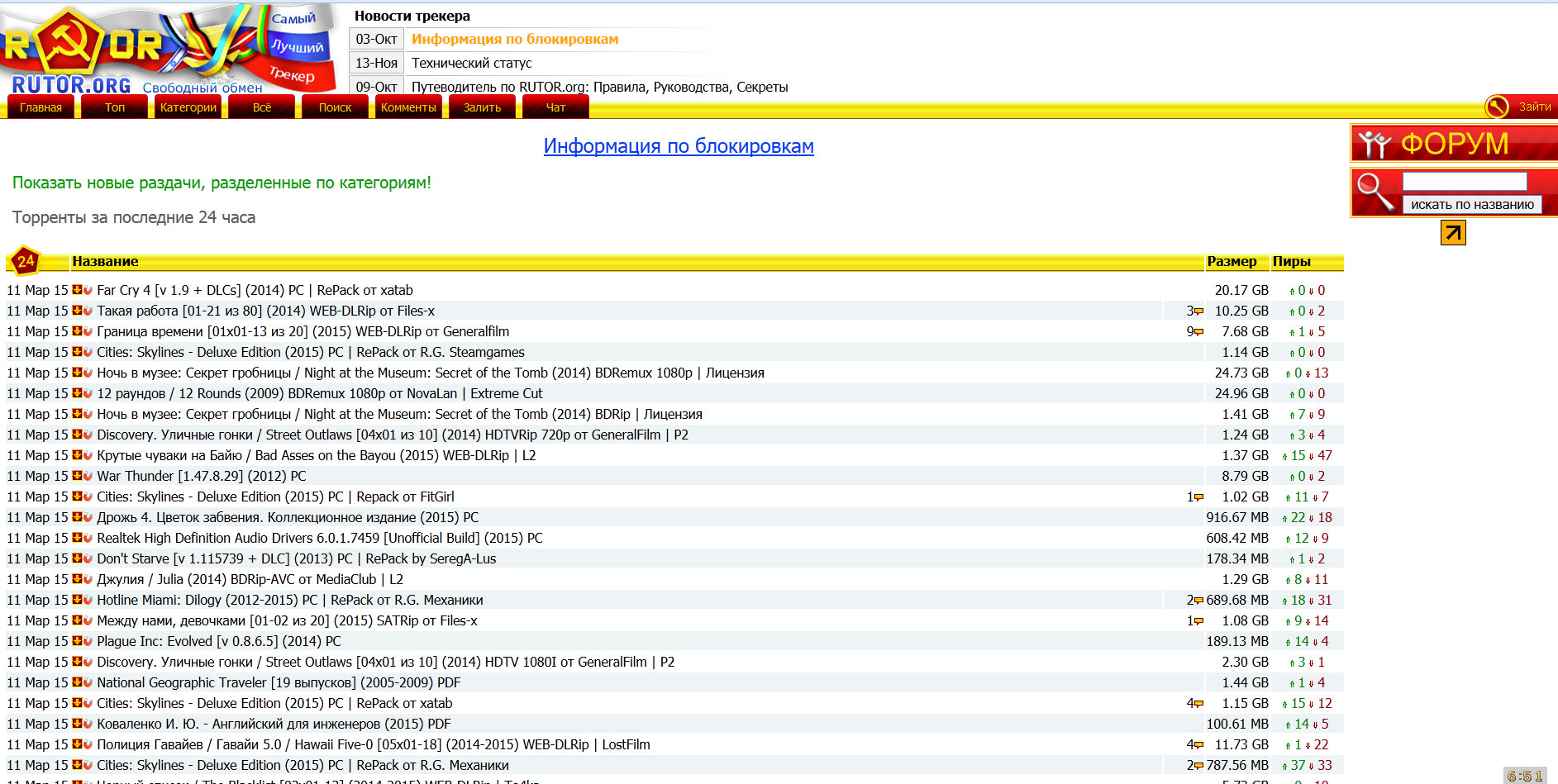Open the Категории tab
Image resolution: width=1558 pixels, height=784 pixels.
(x=188, y=107)
